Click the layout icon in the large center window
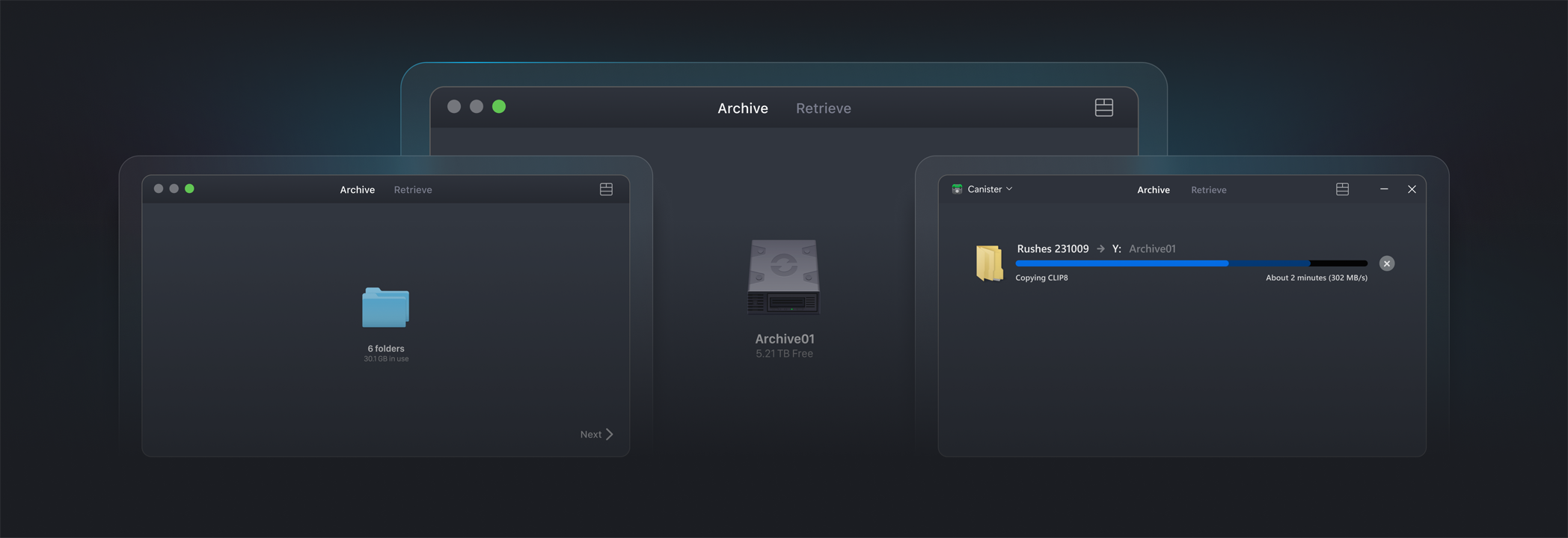 [1103, 108]
